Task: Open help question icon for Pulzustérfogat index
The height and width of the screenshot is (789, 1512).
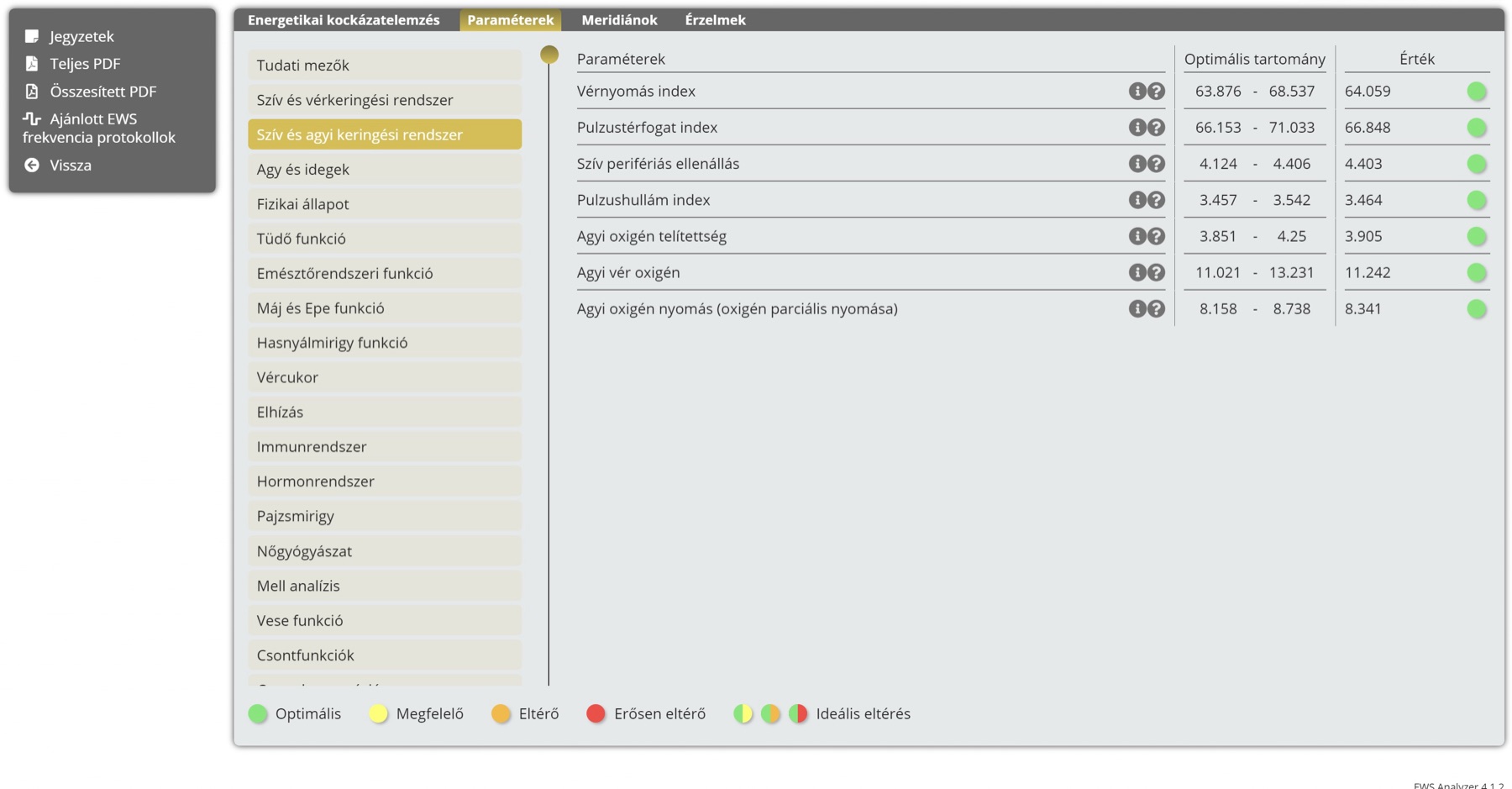Action: [1157, 127]
